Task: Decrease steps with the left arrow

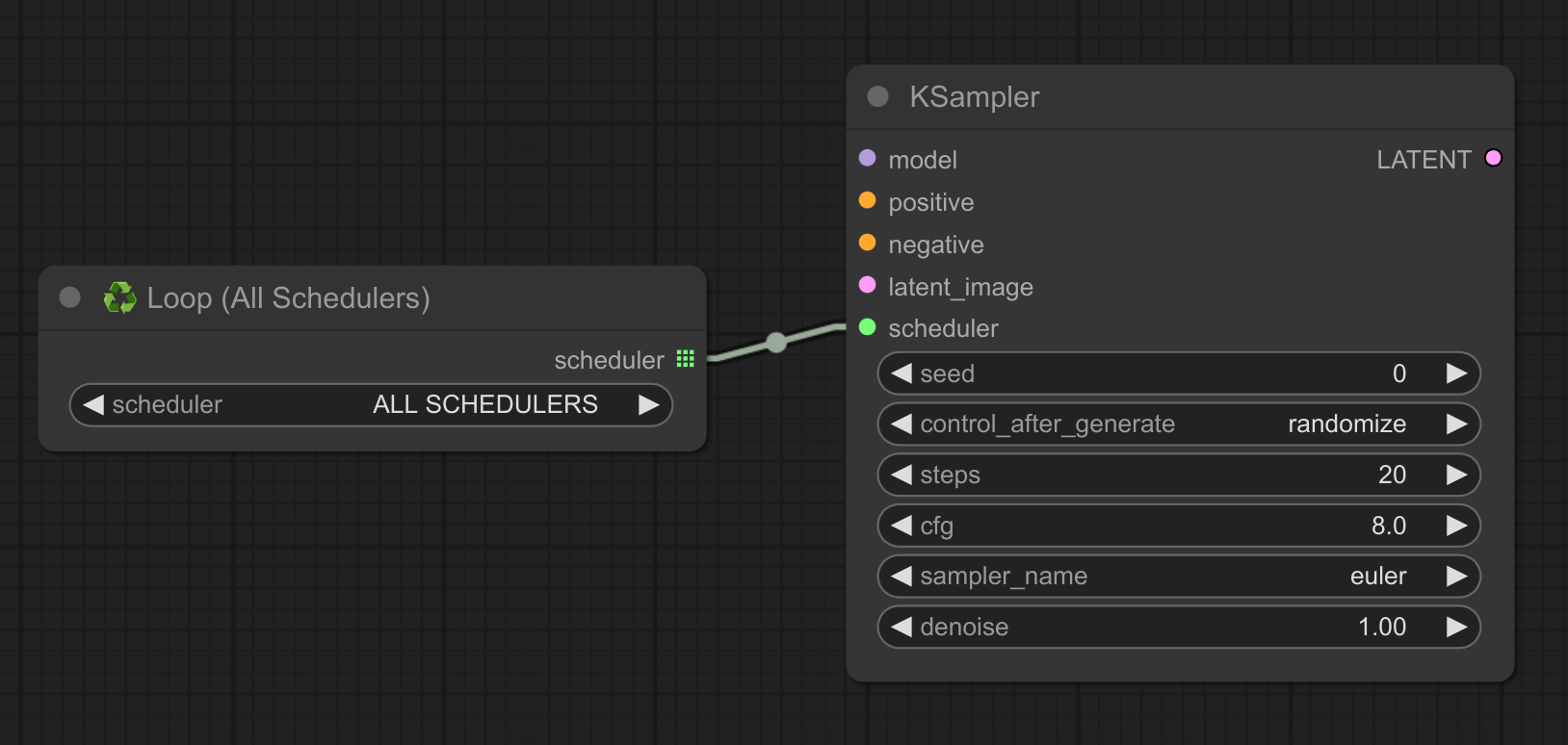Action: pyautogui.click(x=902, y=475)
